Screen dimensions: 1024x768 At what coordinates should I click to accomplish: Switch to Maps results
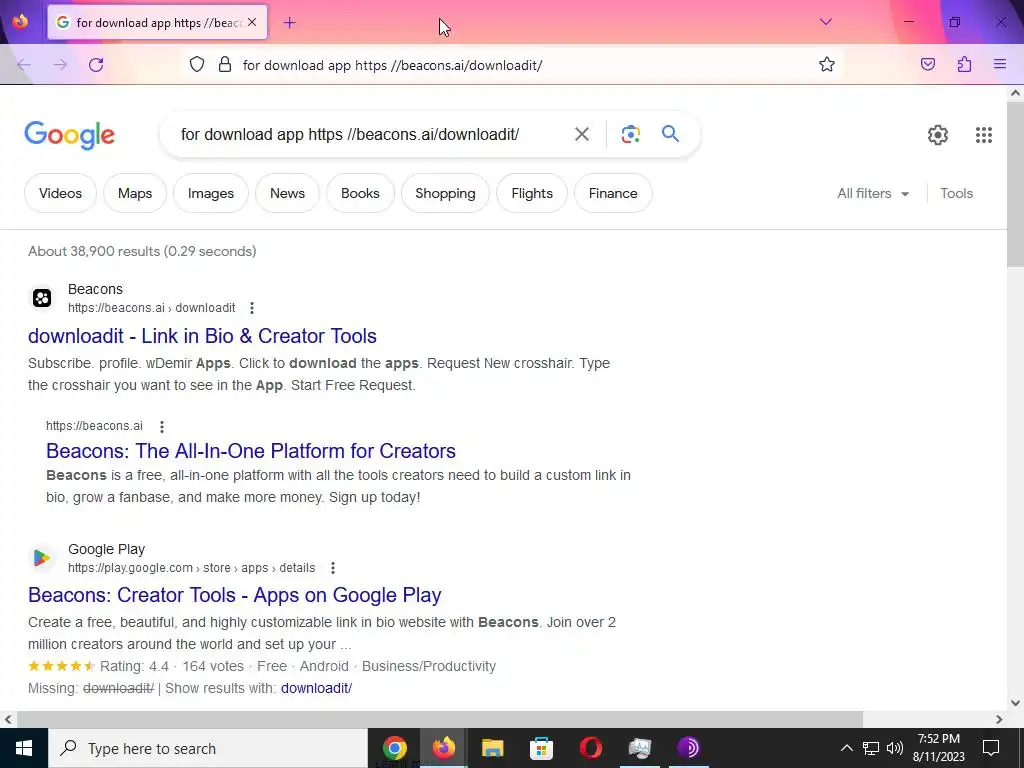[x=135, y=193]
